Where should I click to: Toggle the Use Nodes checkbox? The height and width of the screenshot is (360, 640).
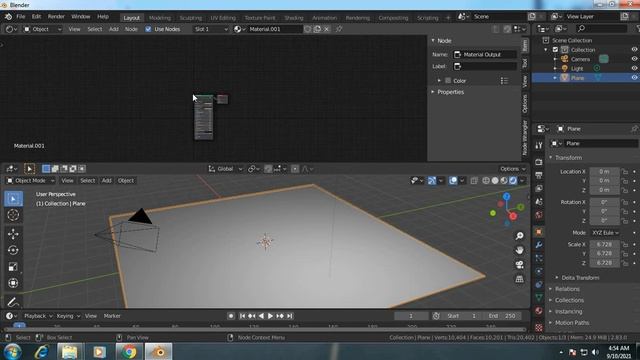click(x=148, y=29)
